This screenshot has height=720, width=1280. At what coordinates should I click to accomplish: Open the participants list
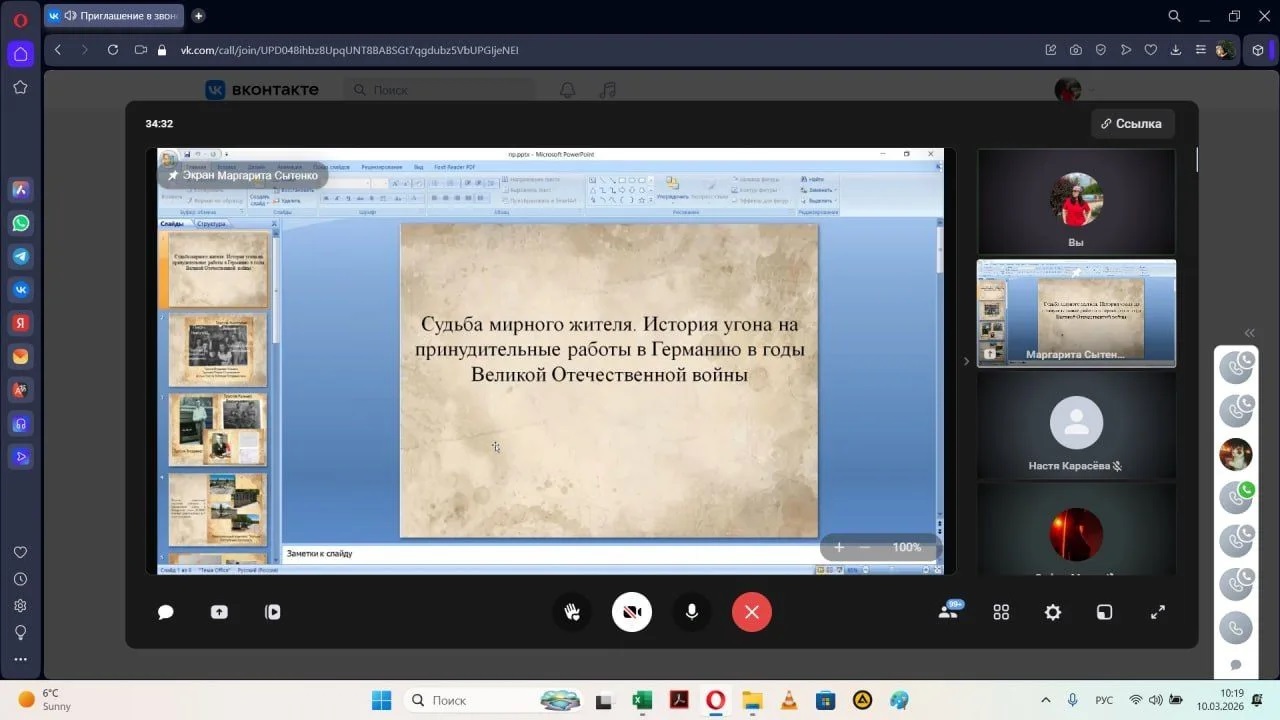pyautogui.click(x=948, y=611)
